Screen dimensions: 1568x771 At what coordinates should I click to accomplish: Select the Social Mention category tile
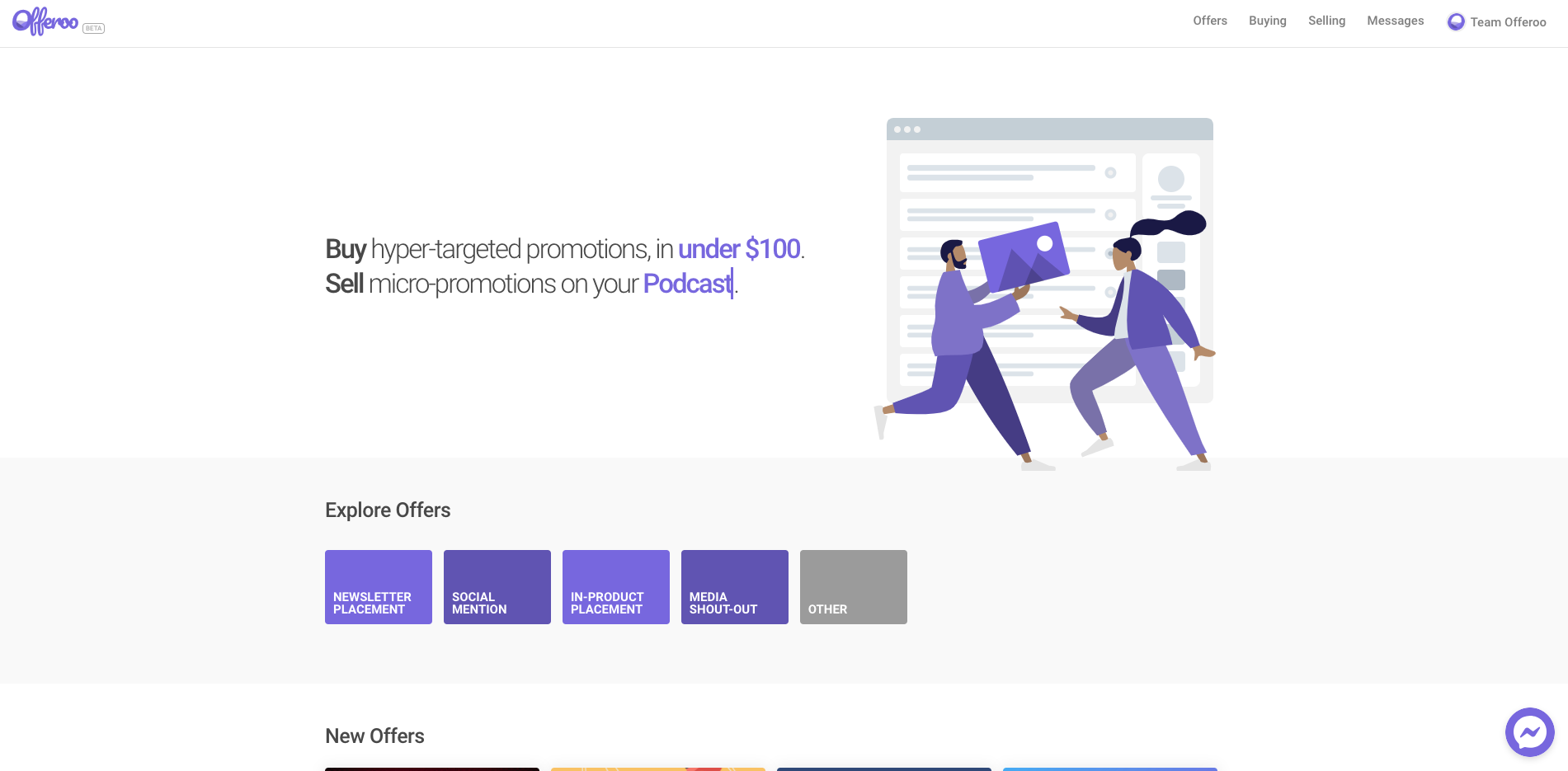[x=497, y=587]
